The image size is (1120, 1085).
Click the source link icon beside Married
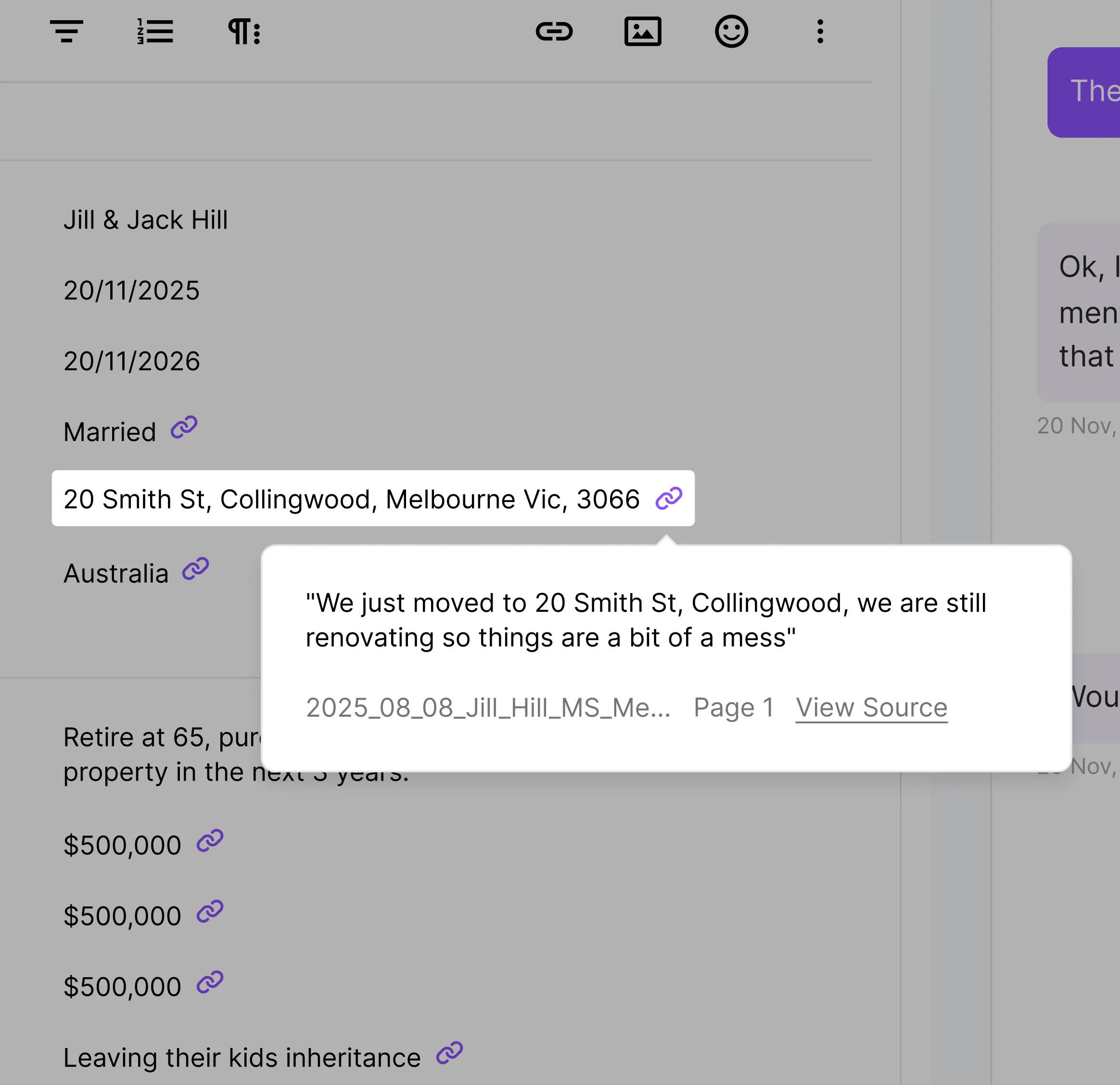tap(183, 428)
